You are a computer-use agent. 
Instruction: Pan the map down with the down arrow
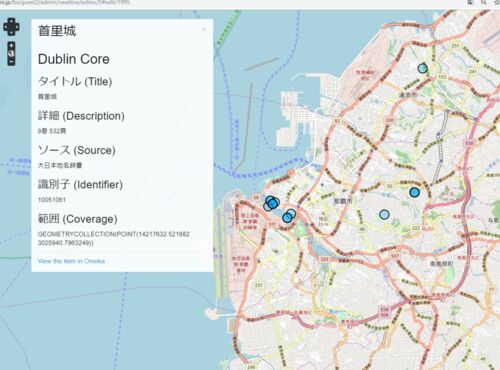coord(11,32)
